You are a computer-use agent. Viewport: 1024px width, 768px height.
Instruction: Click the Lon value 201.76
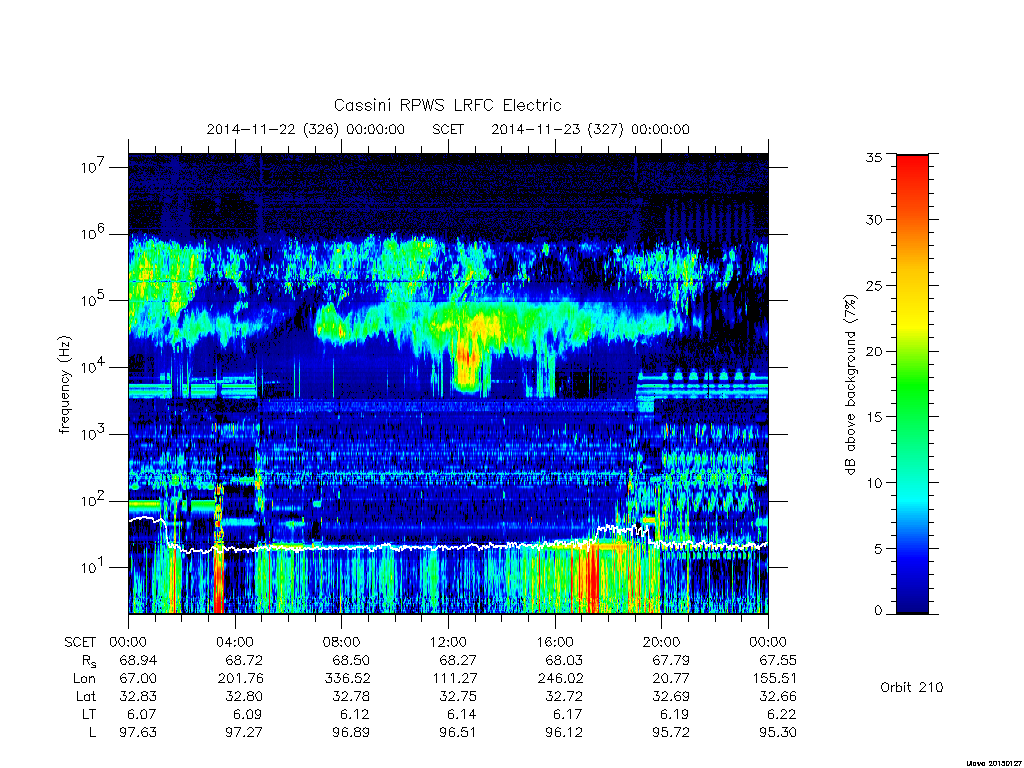point(240,679)
